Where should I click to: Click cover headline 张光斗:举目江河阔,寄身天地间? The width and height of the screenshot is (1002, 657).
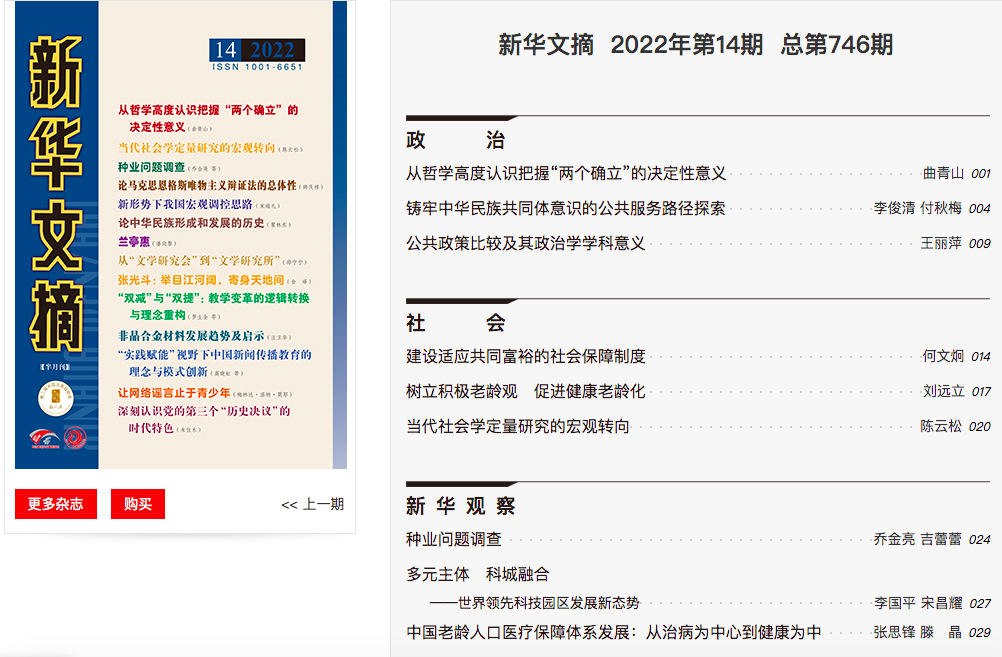pos(201,280)
